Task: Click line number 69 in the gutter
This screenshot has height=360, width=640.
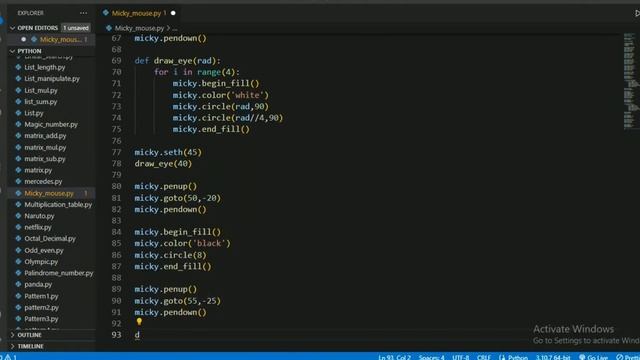Action: [x=116, y=61]
